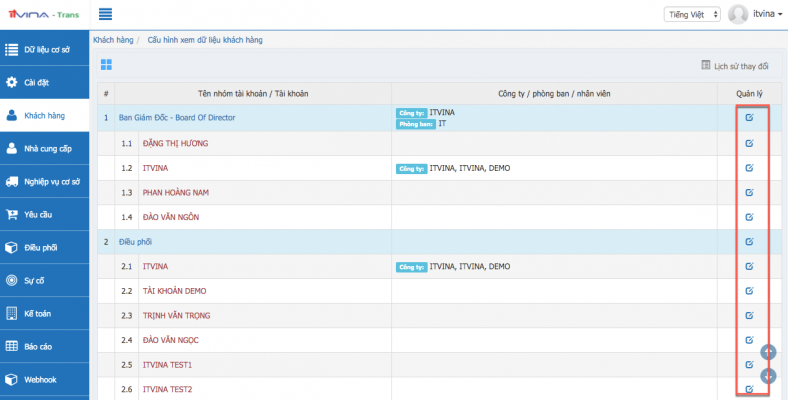Expand the itvina user account menu
788x400 pixels.
pos(756,14)
